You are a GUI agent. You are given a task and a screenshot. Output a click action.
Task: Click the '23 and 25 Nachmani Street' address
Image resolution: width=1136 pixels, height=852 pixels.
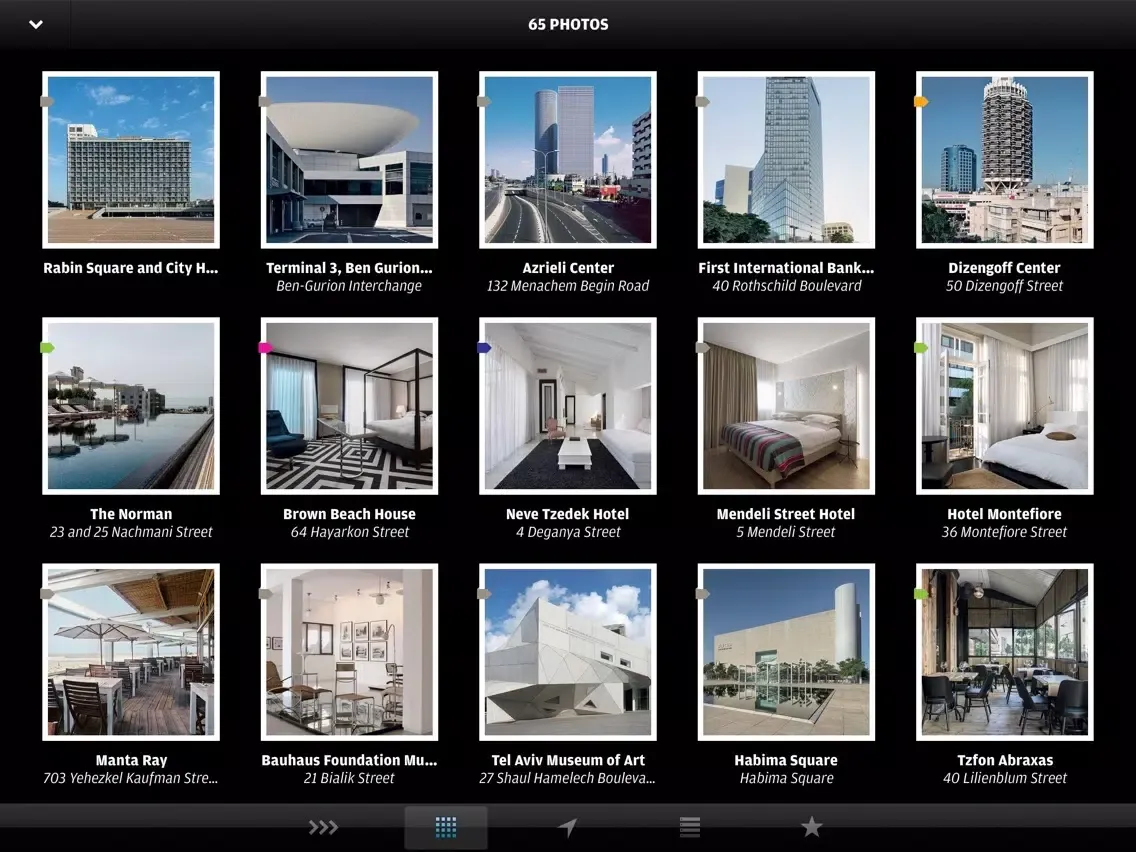[131, 532]
